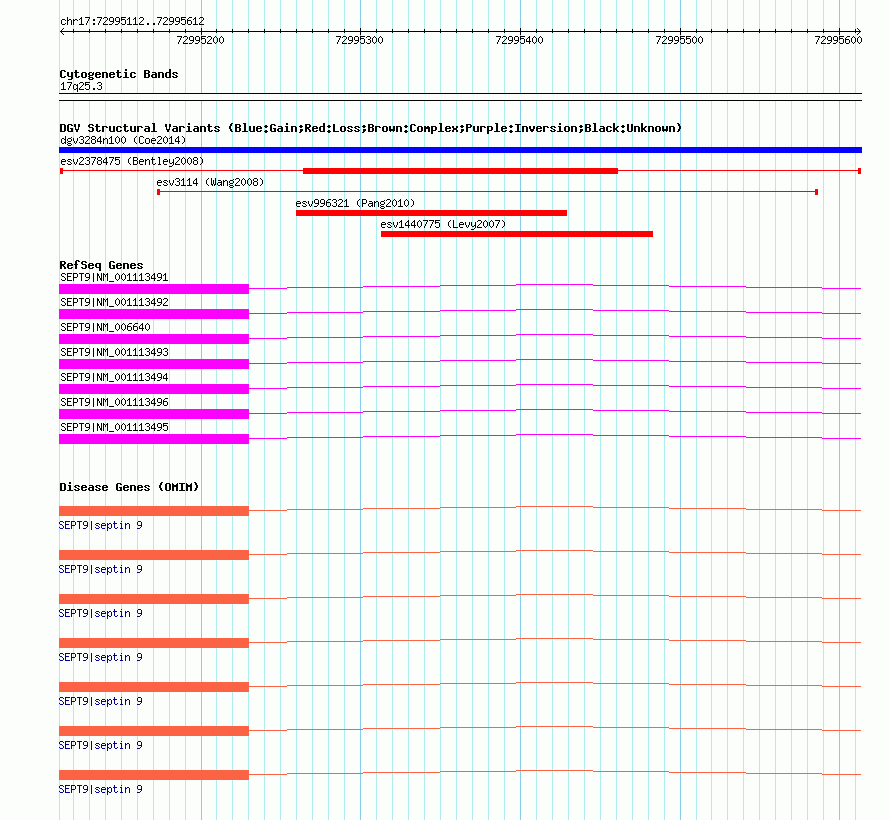890x820 pixels.
Task: Select the dgv3284n100 (Coe2014) label
Action: [123, 140]
